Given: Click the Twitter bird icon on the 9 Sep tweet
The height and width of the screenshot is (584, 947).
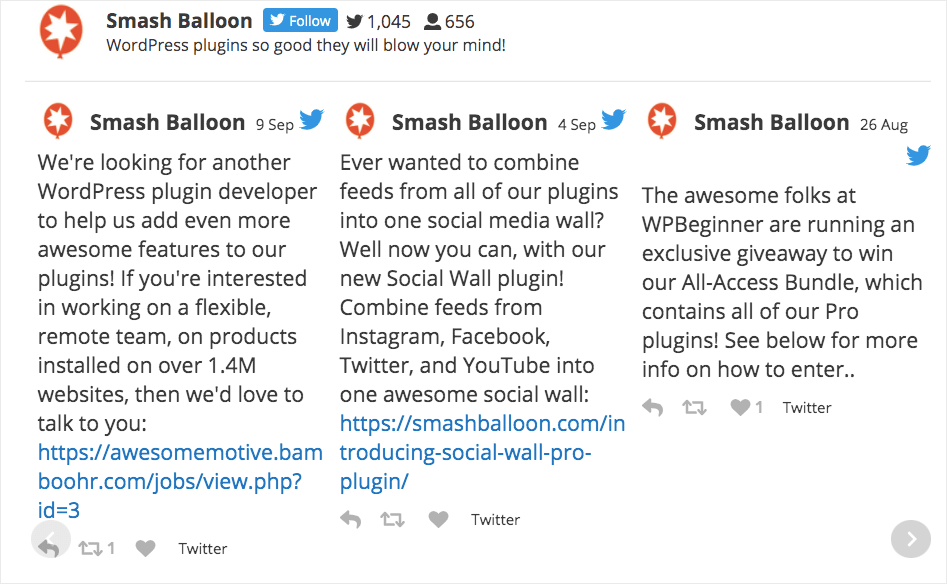Looking at the screenshot, I should 311,118.
